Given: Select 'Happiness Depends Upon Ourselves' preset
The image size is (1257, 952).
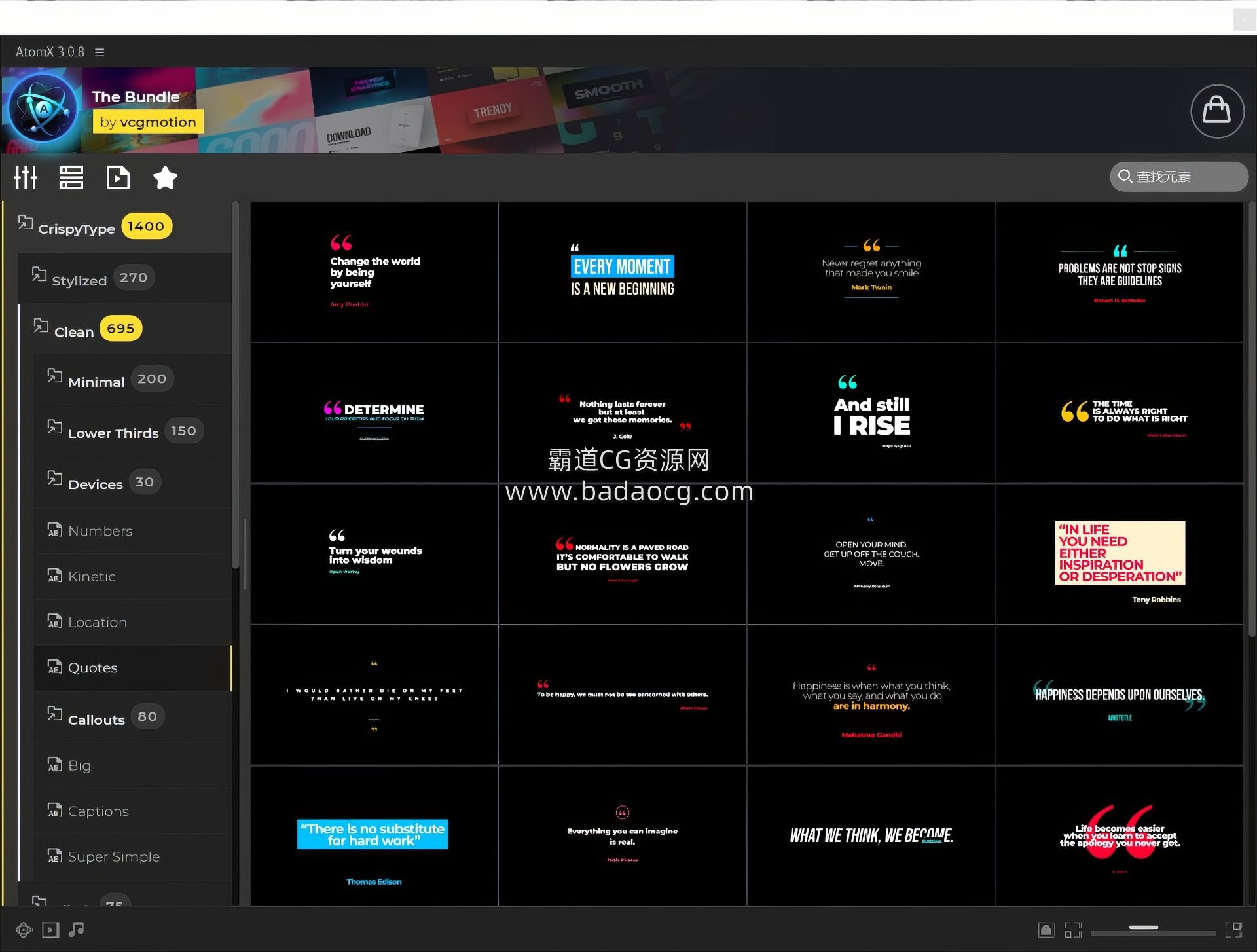Looking at the screenshot, I should (1120, 695).
